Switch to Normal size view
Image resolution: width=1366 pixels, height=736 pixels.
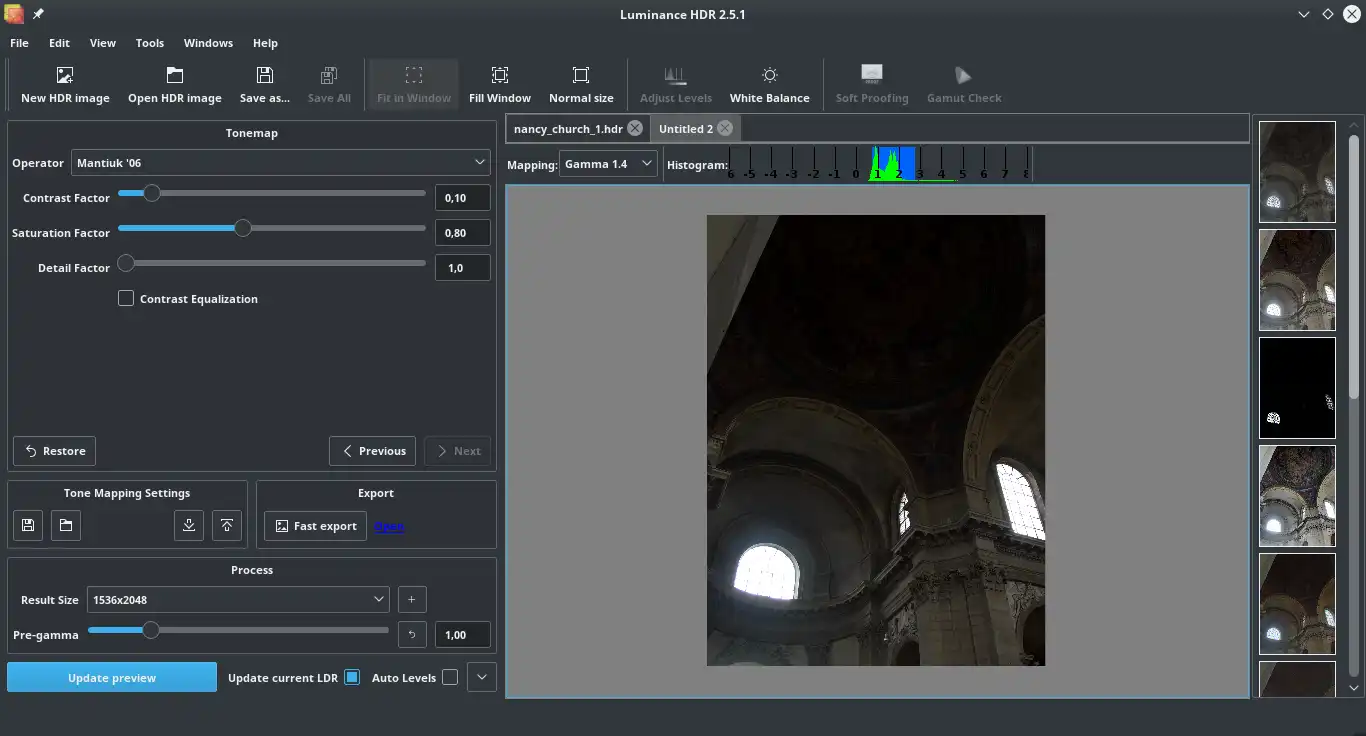point(581,84)
